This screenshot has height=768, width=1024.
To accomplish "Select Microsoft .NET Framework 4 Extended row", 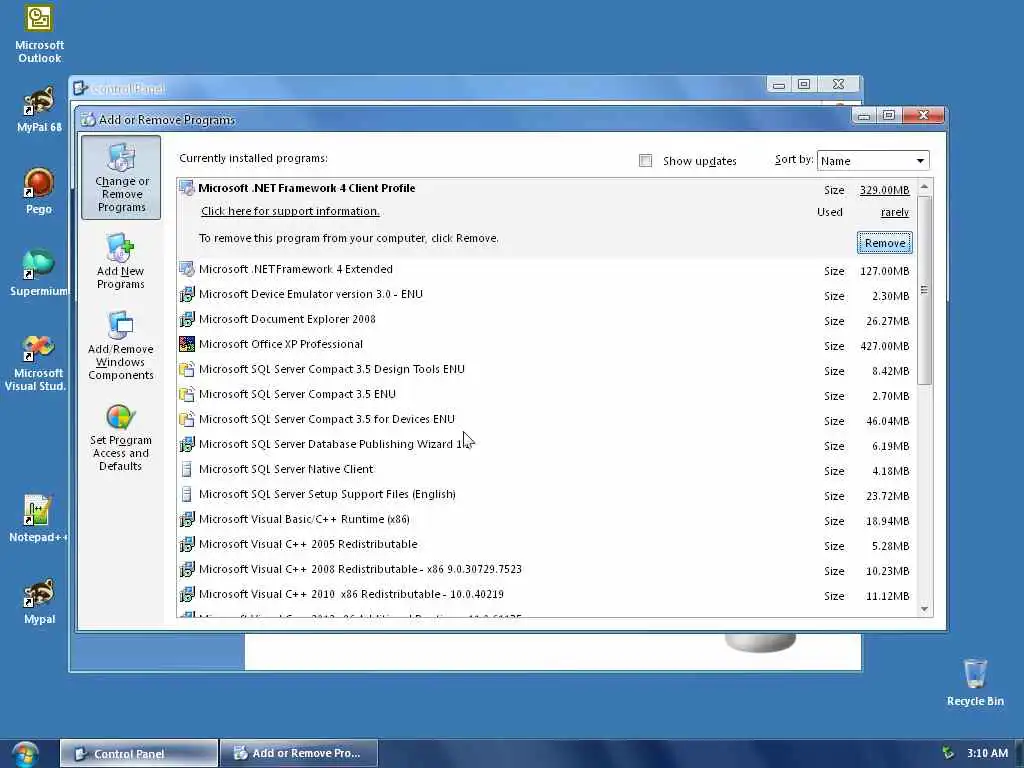I will 546,270.
